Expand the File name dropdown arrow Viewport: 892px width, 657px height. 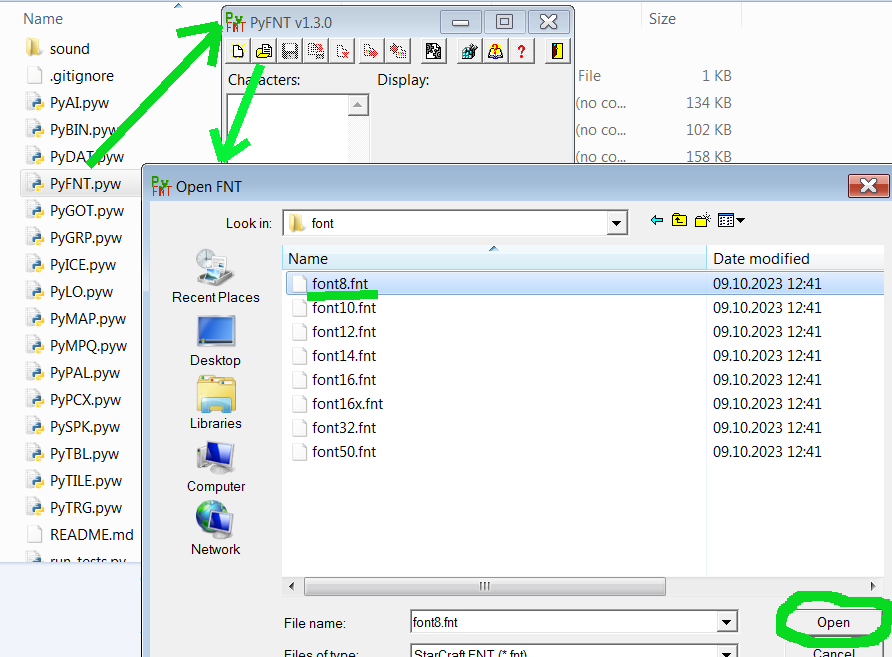[x=726, y=622]
